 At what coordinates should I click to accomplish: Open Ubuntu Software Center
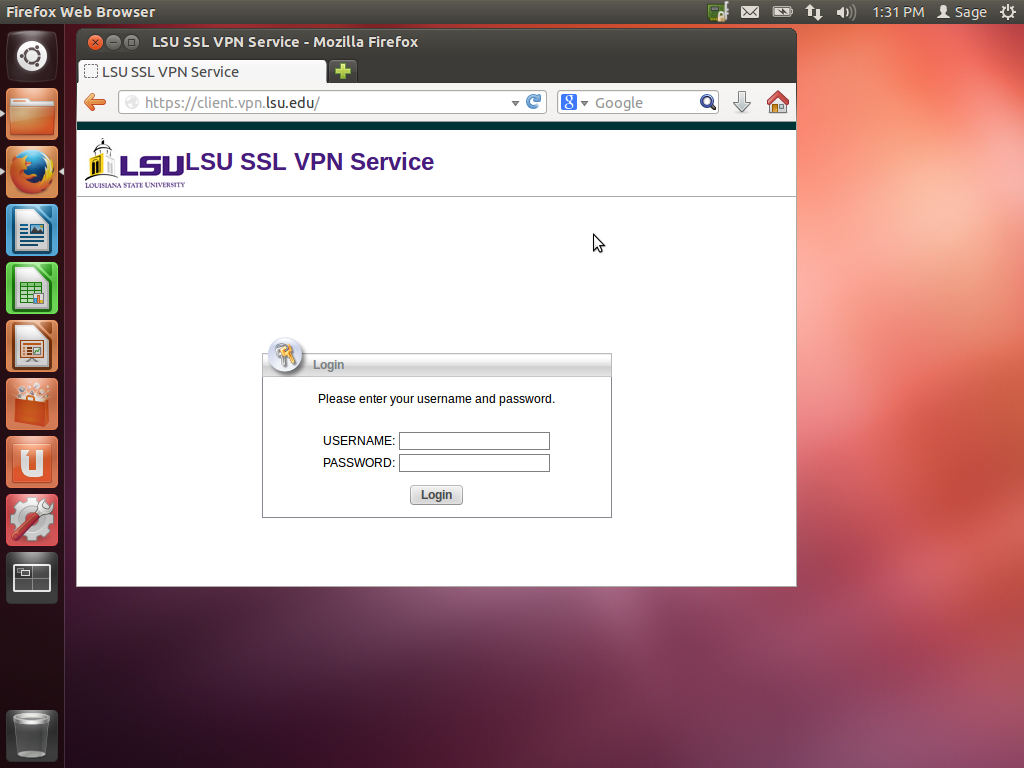coord(32,404)
